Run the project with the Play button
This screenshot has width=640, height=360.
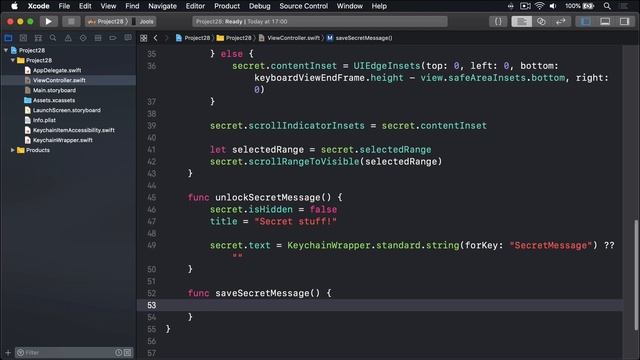pyautogui.click(x=48, y=22)
